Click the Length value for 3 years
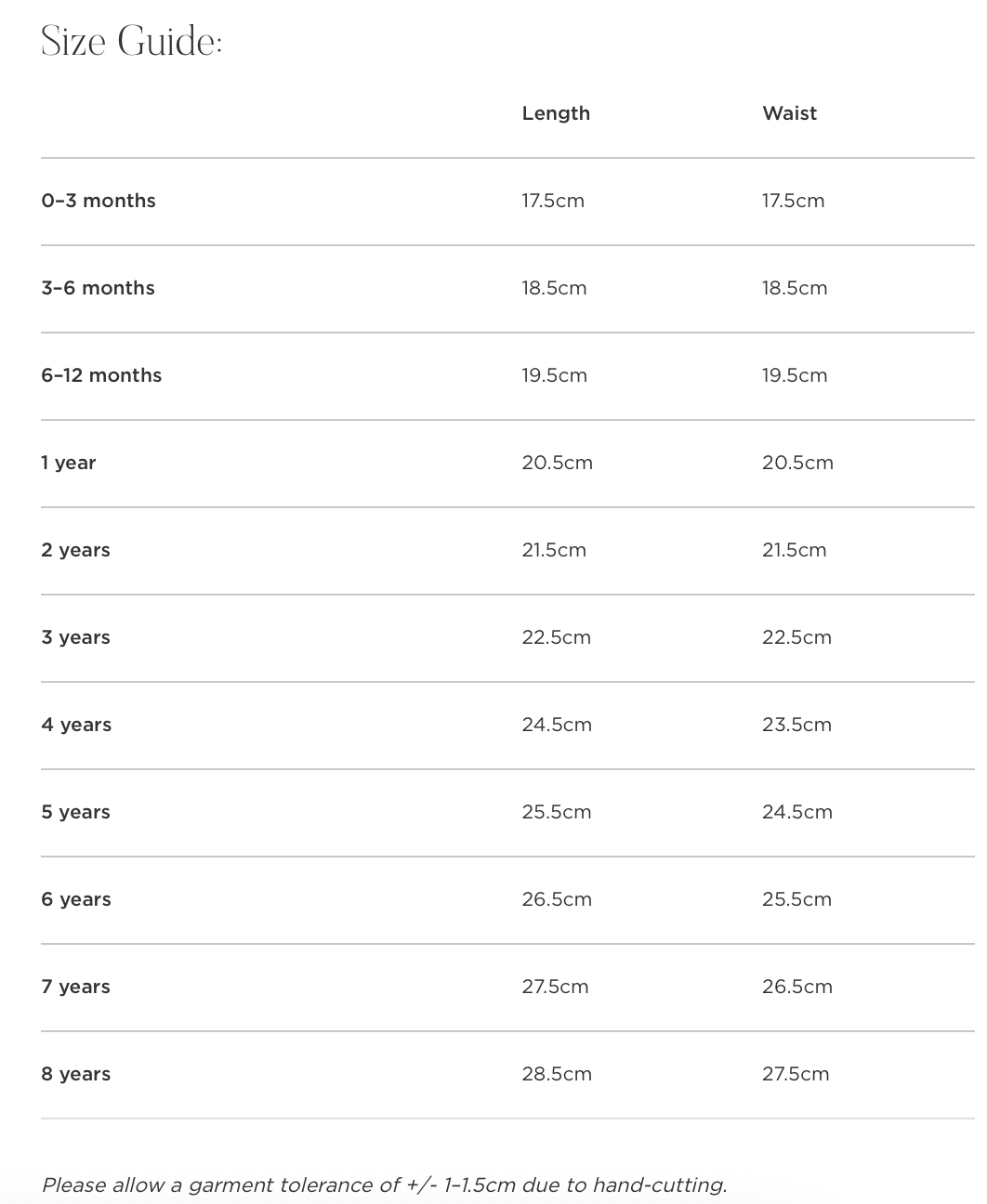 [x=556, y=637]
